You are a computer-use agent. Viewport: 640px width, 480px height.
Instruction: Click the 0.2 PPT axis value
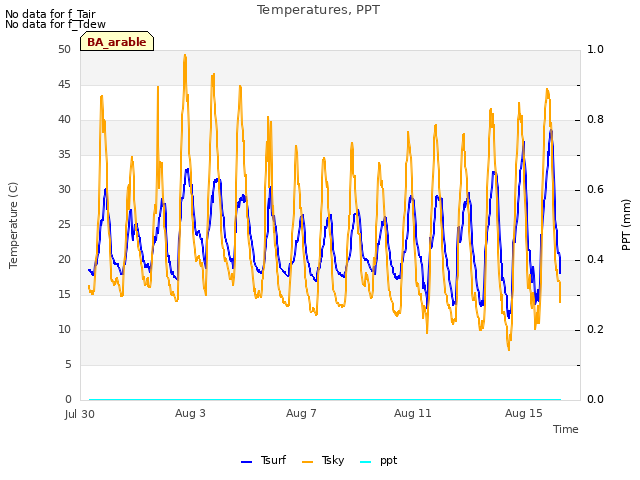595,329
